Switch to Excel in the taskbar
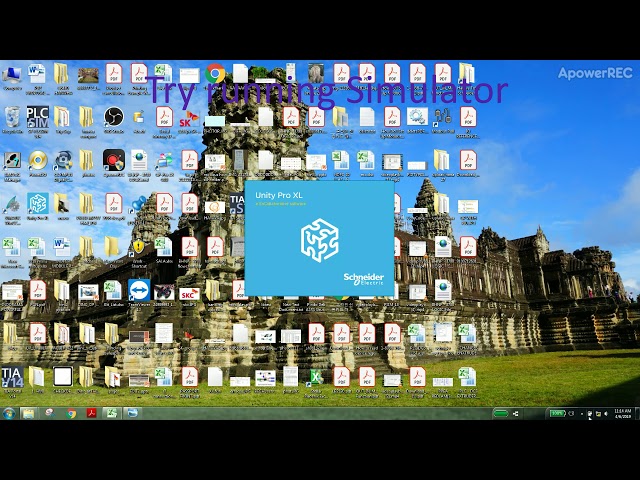Viewport: 640px width, 480px height. coord(111,413)
